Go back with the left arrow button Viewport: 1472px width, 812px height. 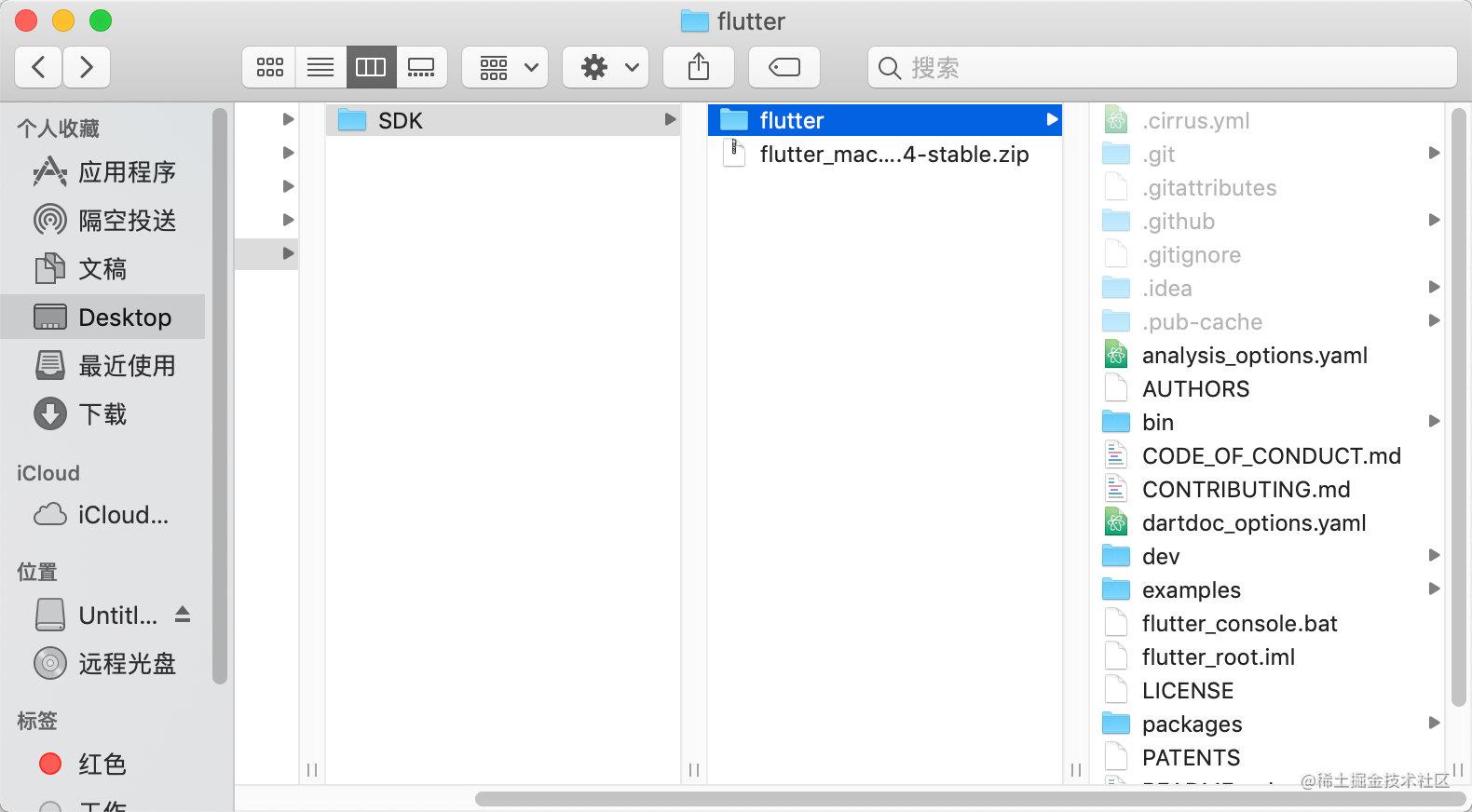click(x=38, y=67)
